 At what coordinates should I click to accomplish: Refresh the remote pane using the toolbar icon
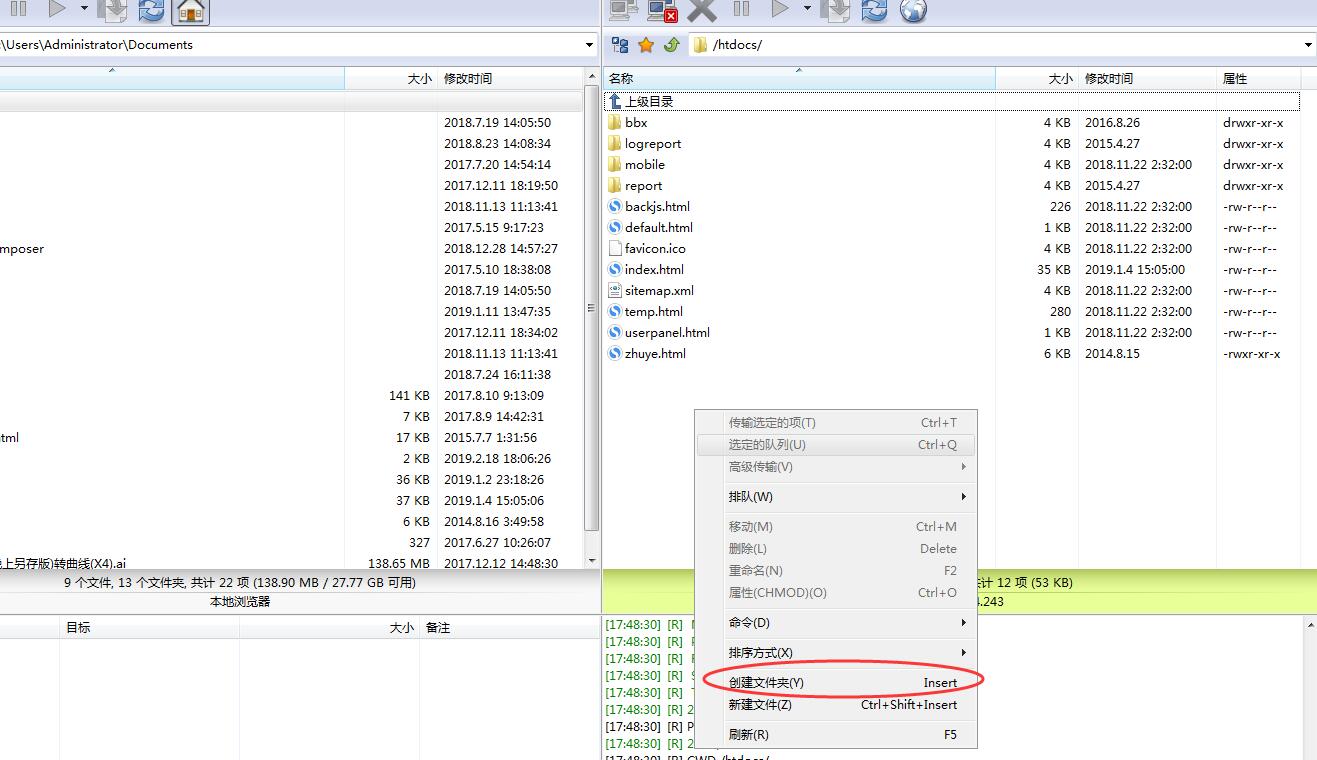pos(874,10)
